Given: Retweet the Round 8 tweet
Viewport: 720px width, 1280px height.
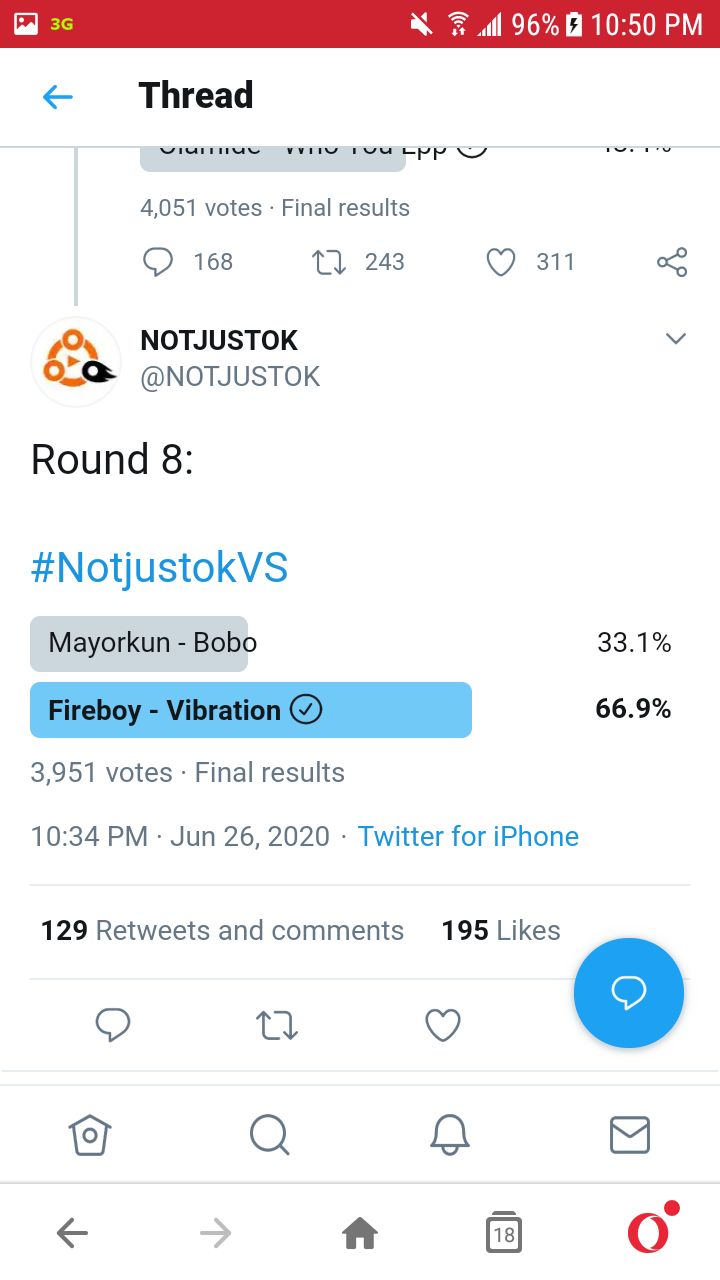Looking at the screenshot, I should 277,1024.
